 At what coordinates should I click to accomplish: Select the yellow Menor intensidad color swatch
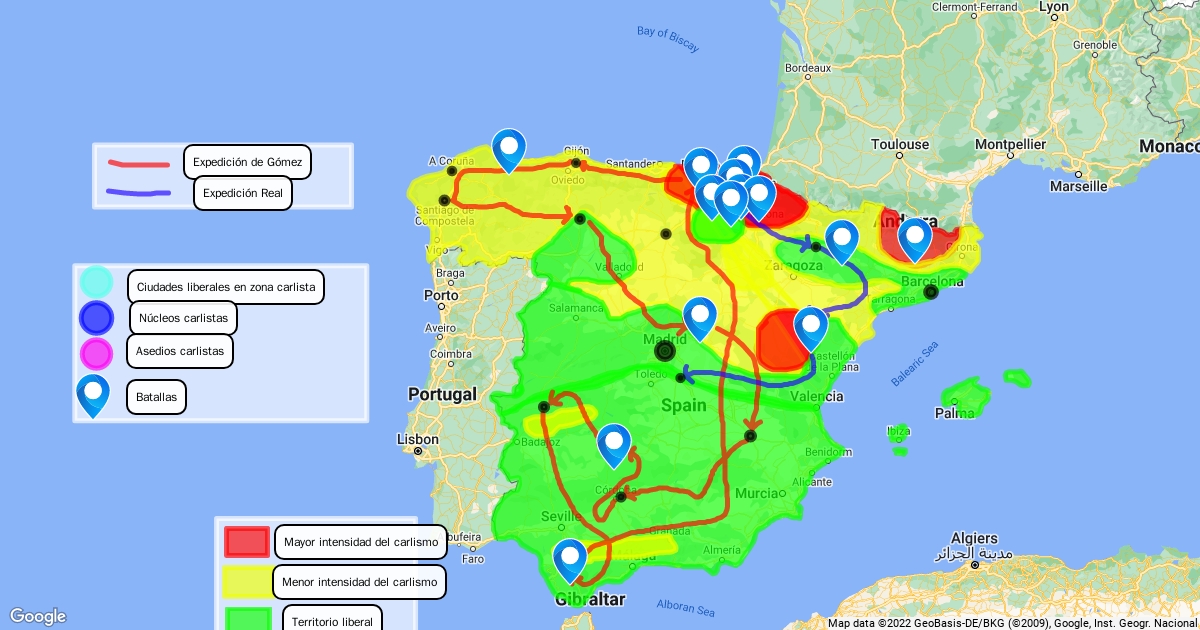pos(246,581)
